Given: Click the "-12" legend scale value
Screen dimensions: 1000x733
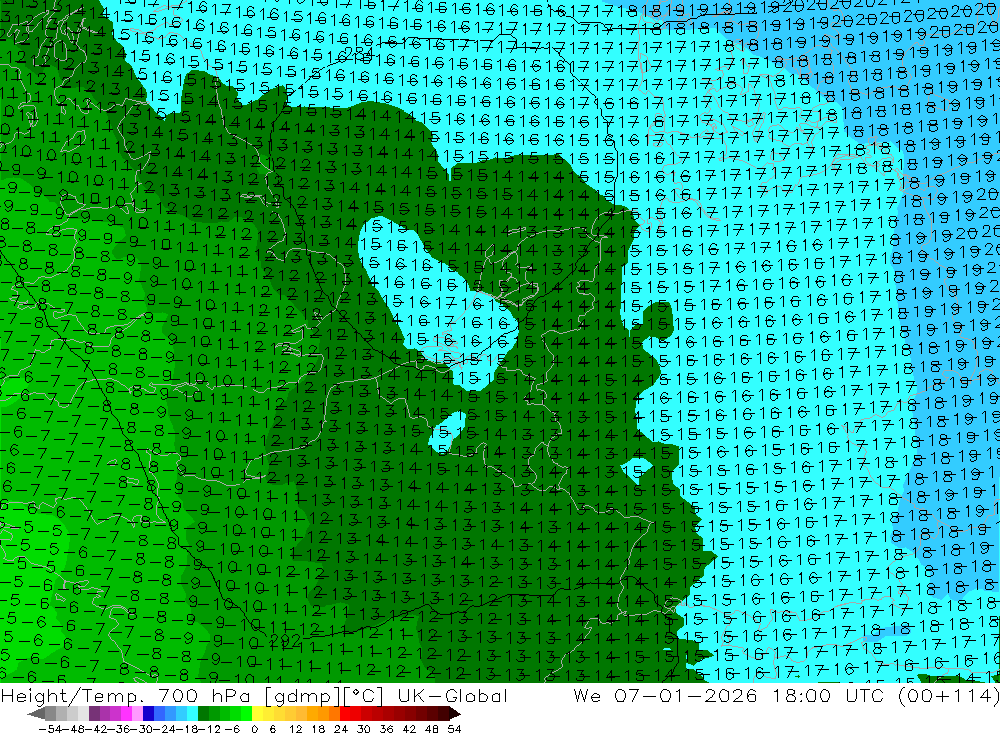Looking at the screenshot, I should (x=210, y=729).
